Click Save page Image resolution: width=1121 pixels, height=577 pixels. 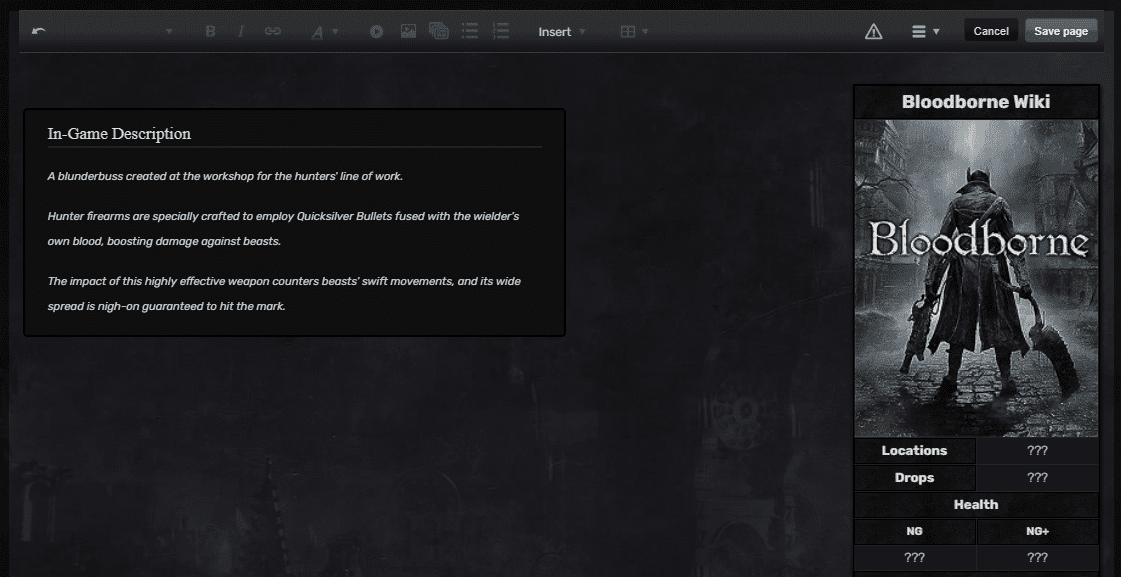pos(1061,31)
